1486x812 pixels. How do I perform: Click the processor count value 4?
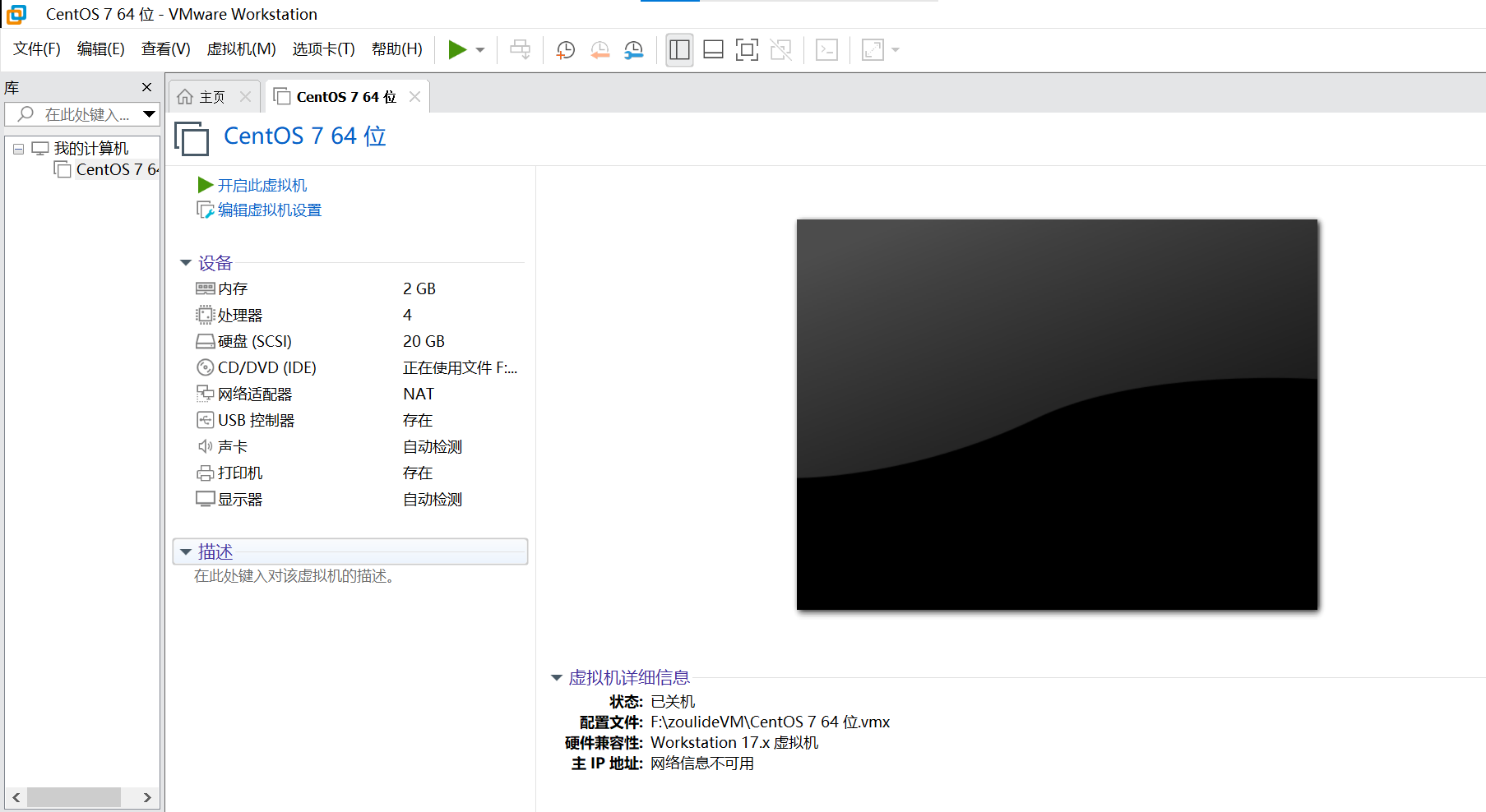pos(407,315)
